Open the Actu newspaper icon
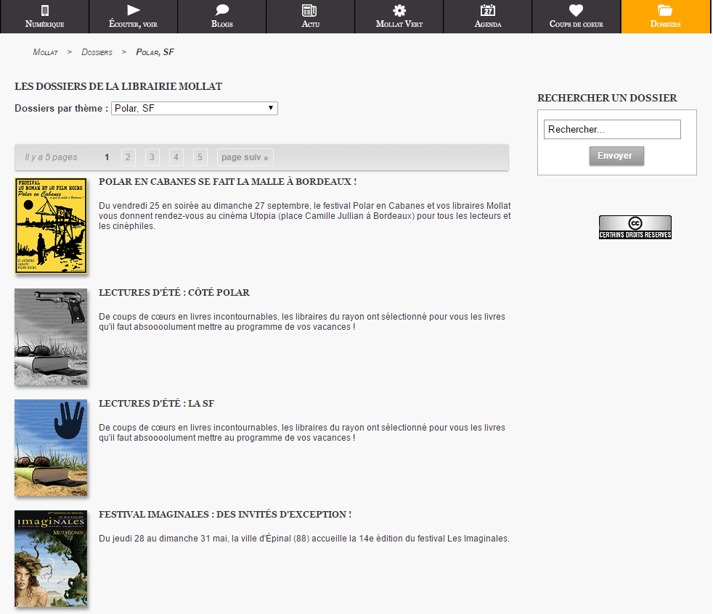The image size is (713, 614). 310,10
